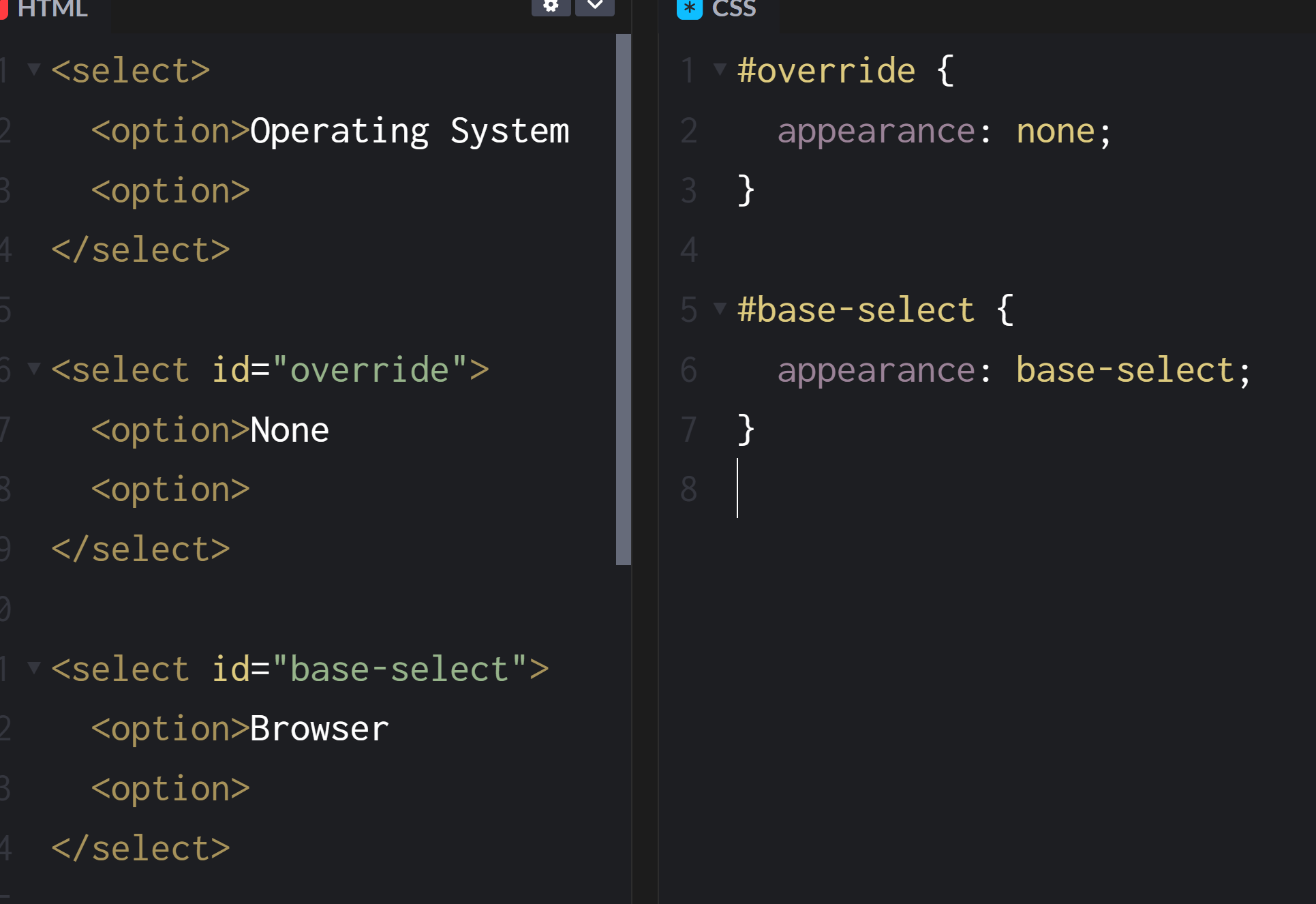Collapse the #override CSS rule
This screenshot has height=904, width=1316.
[x=719, y=69]
